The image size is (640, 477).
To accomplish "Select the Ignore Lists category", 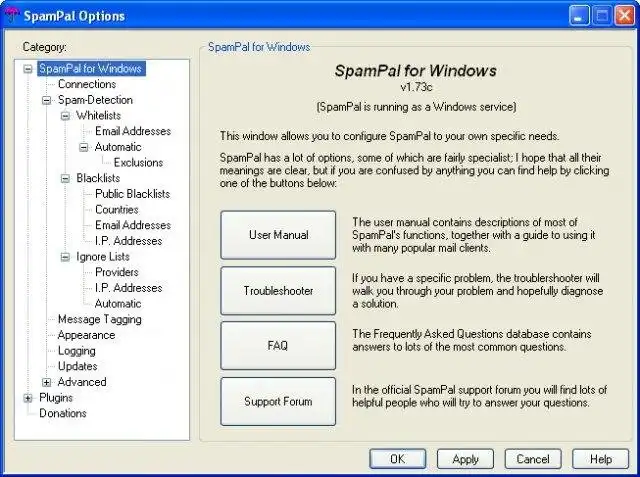I will tap(103, 257).
